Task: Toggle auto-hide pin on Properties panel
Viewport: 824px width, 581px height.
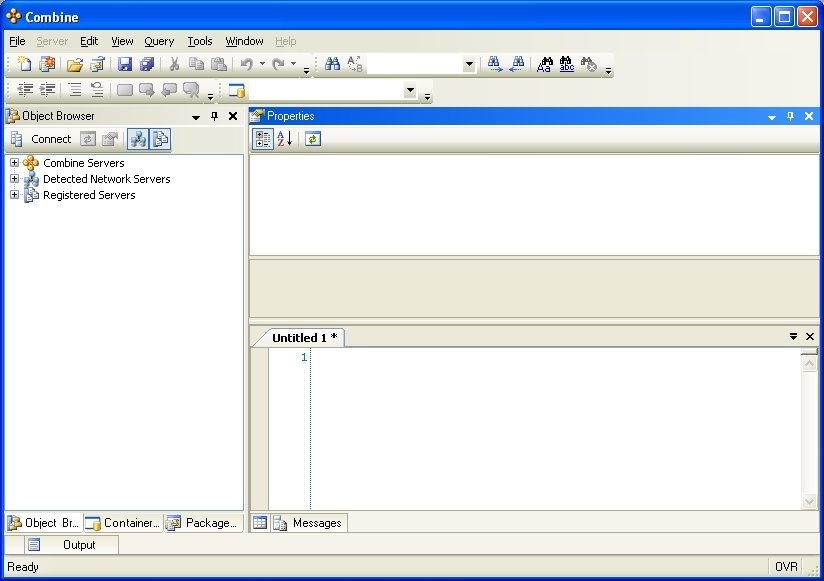Action: coord(790,116)
